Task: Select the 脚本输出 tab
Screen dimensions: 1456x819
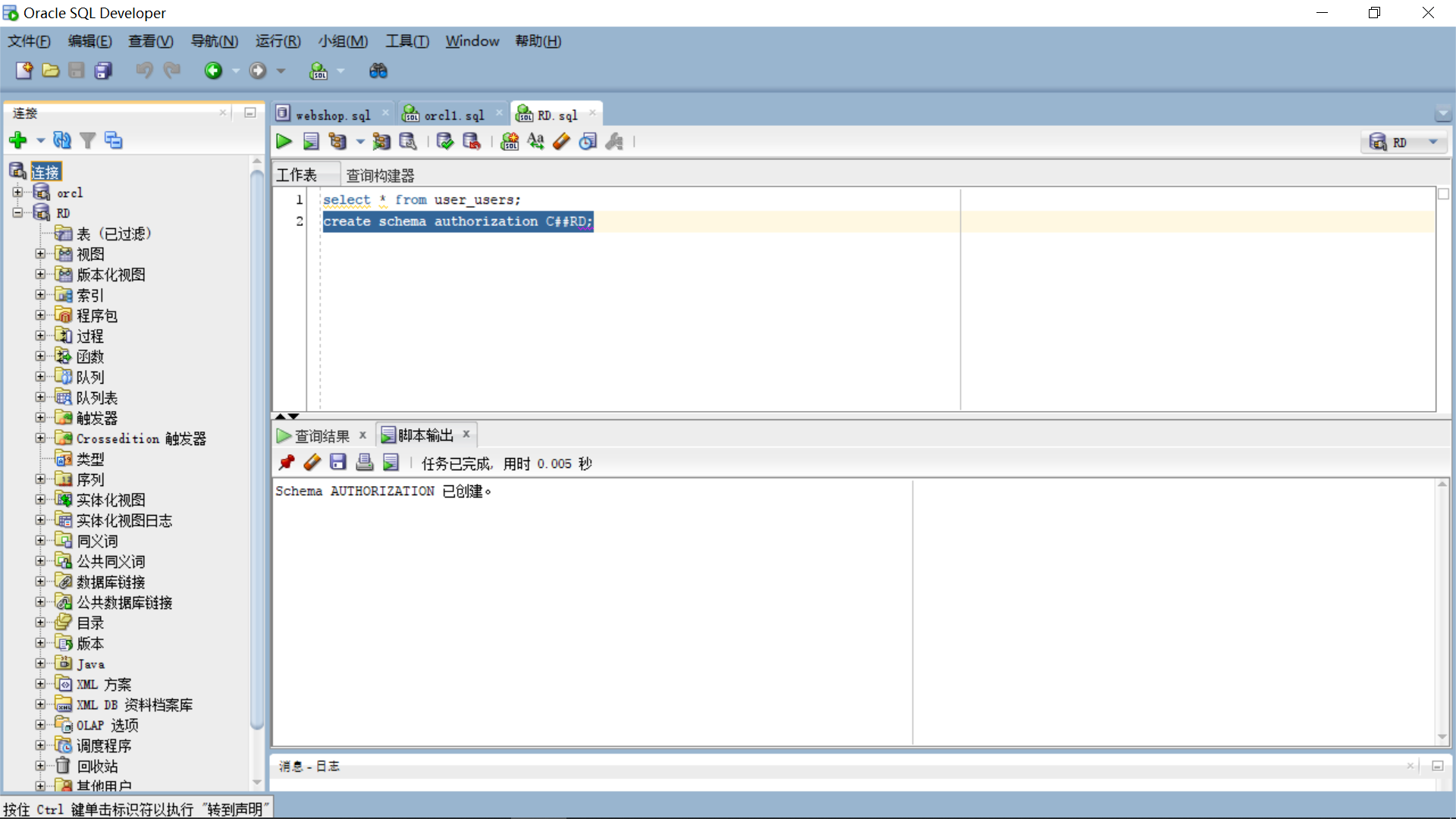Action: [x=425, y=435]
